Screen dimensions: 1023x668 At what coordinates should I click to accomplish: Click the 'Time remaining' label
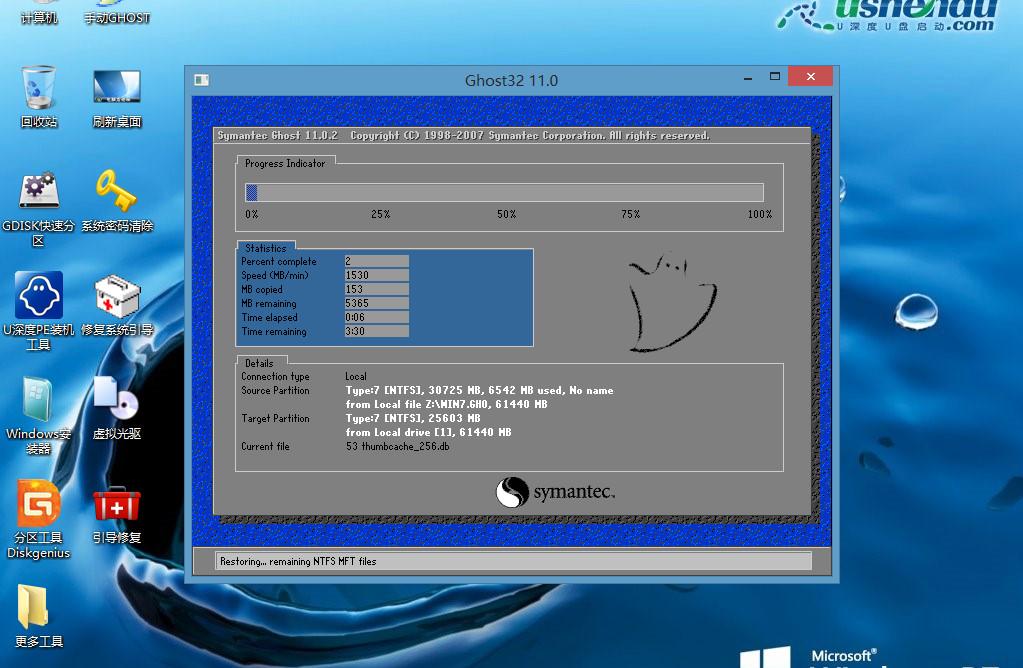(x=274, y=331)
